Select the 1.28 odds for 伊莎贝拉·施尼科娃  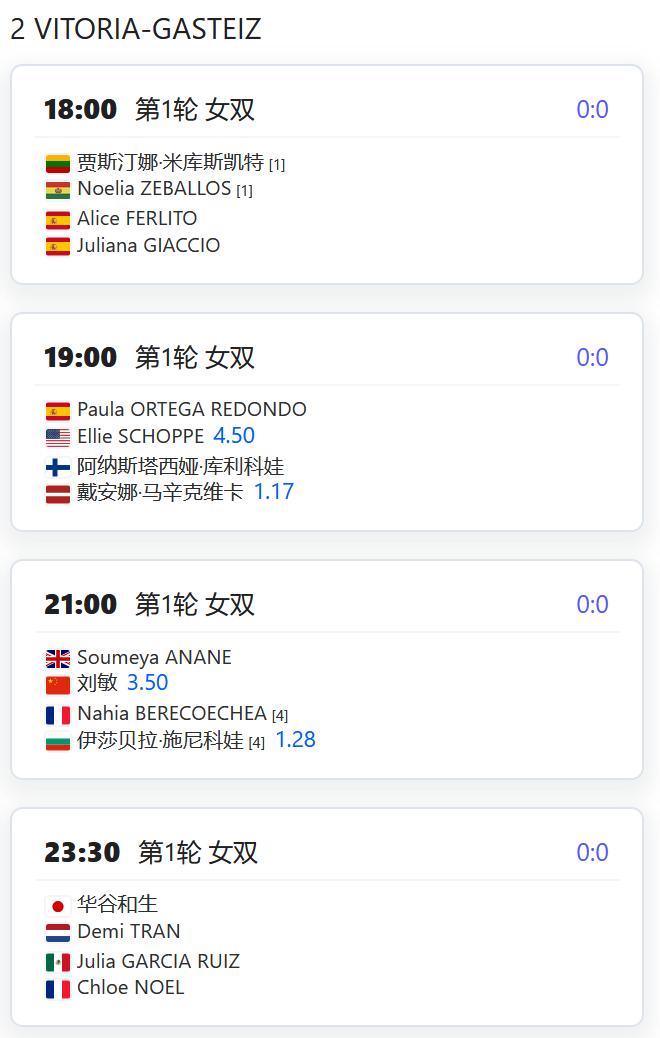pyautogui.click(x=295, y=739)
